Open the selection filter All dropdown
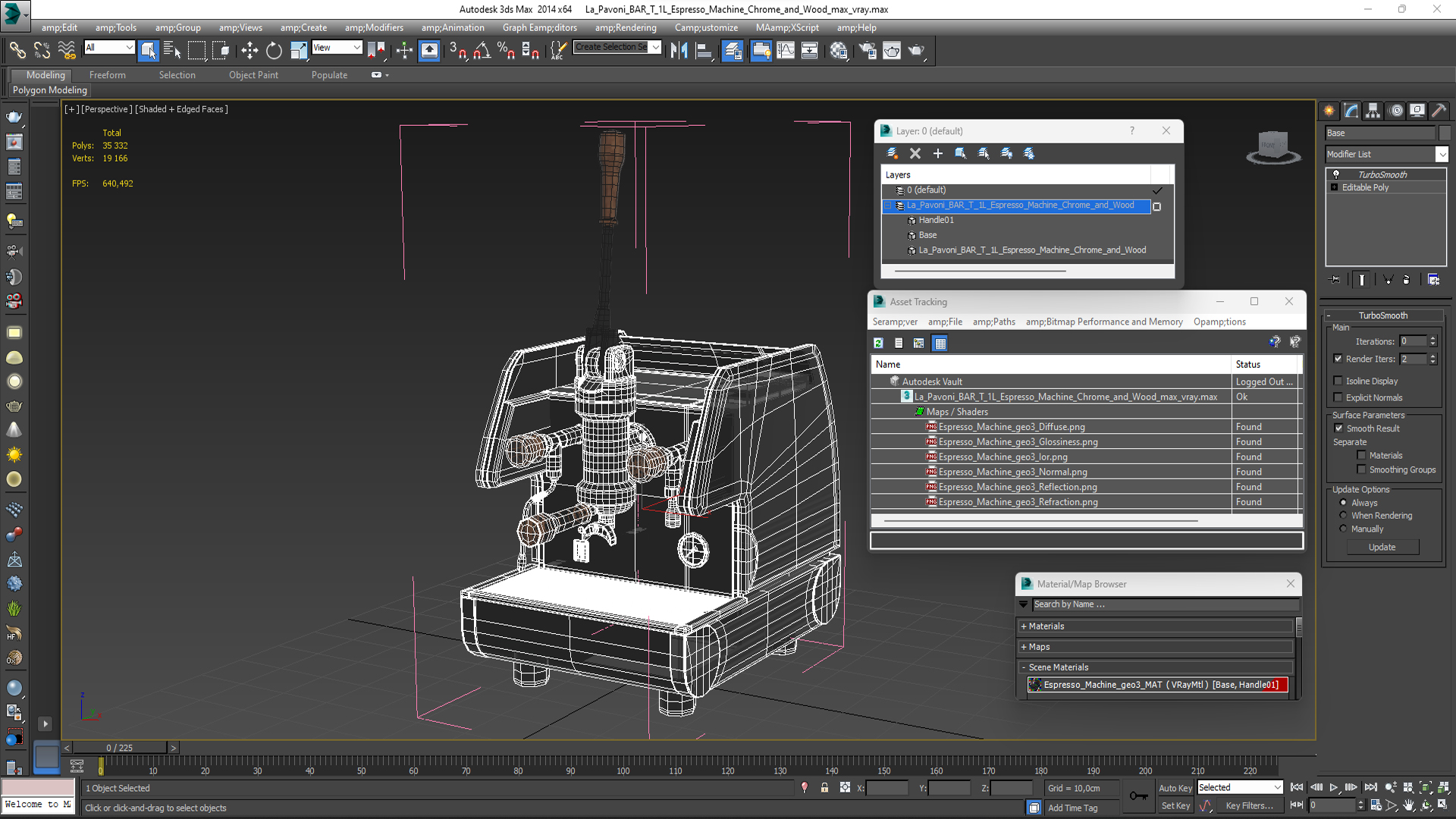This screenshot has width=1456, height=819. [x=109, y=47]
